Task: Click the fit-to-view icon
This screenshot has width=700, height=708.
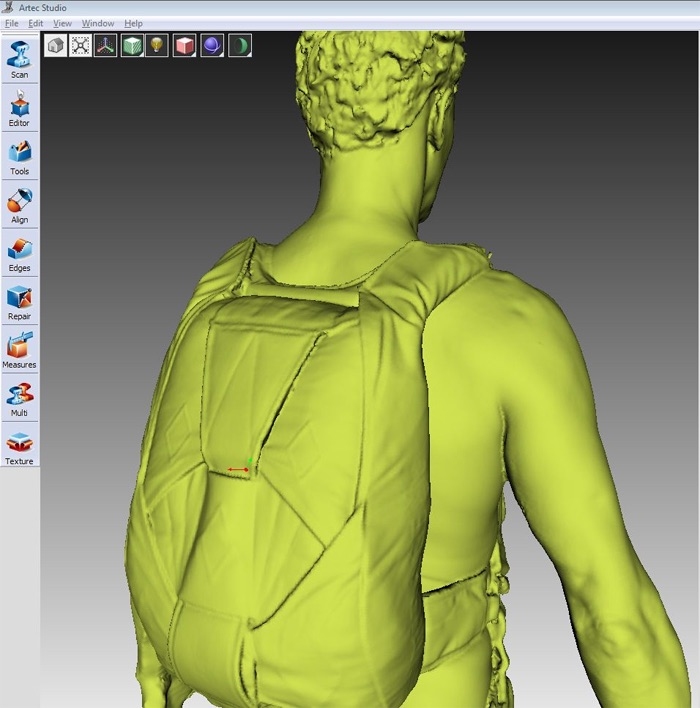Action: tap(80, 46)
